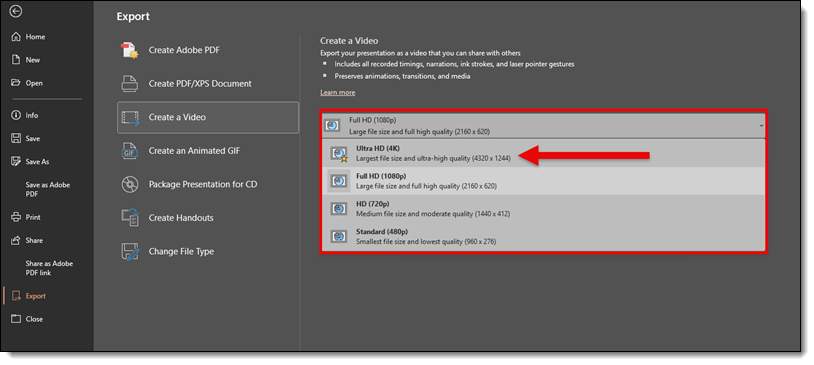814x365 pixels.
Task: Select Save as Adobe PDF item
Action: 48,189
